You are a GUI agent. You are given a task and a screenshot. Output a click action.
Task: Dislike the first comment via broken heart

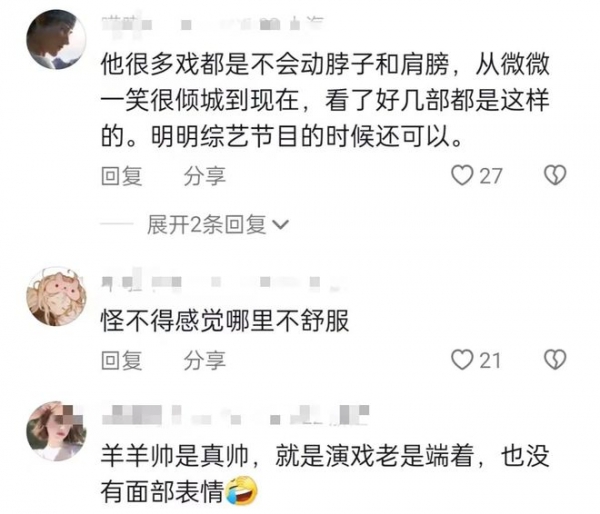pyautogui.click(x=555, y=176)
